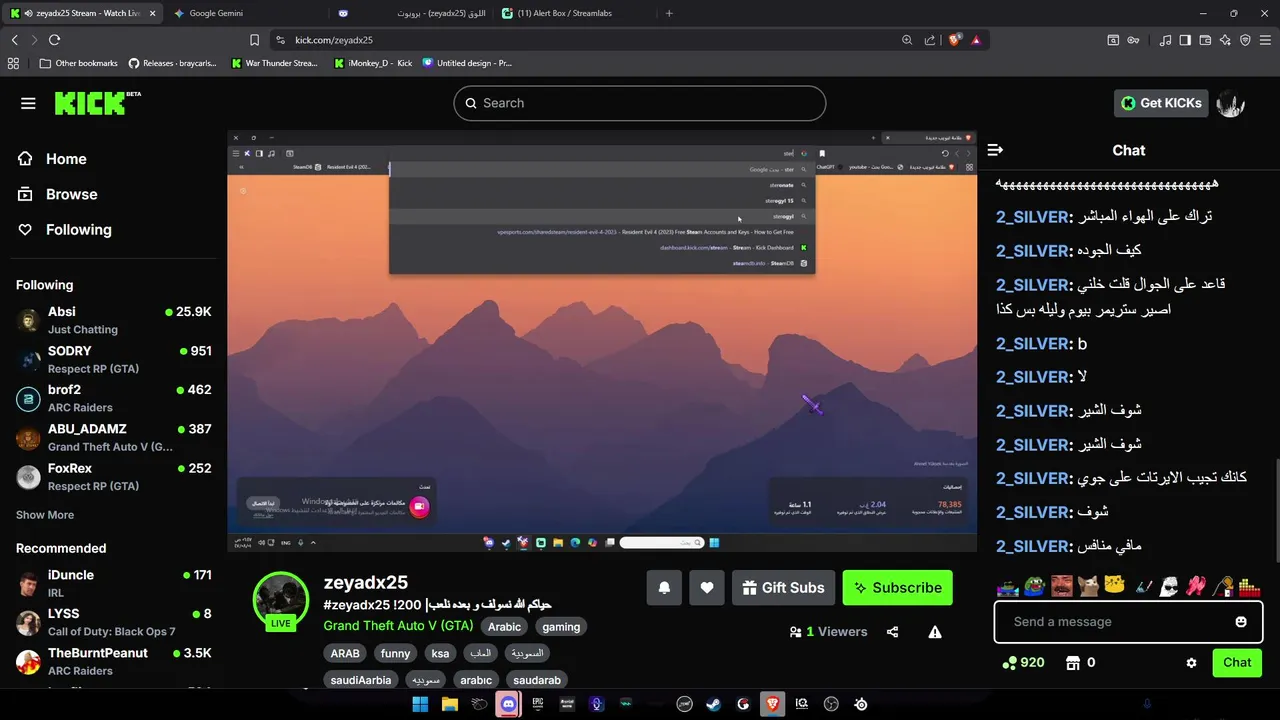Click the 920 channel points balance
Screen dimensions: 1280x720
click(1023, 663)
